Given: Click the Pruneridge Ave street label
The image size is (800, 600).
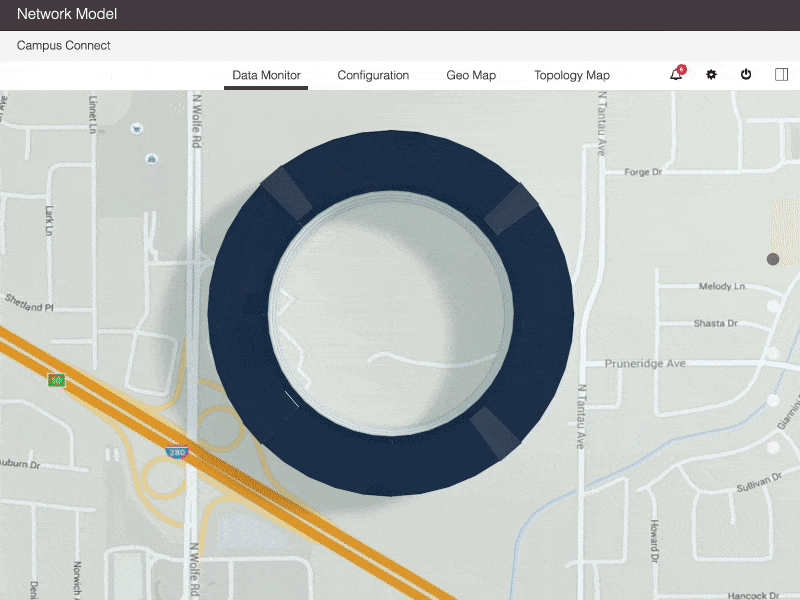Looking at the screenshot, I should (645, 363).
